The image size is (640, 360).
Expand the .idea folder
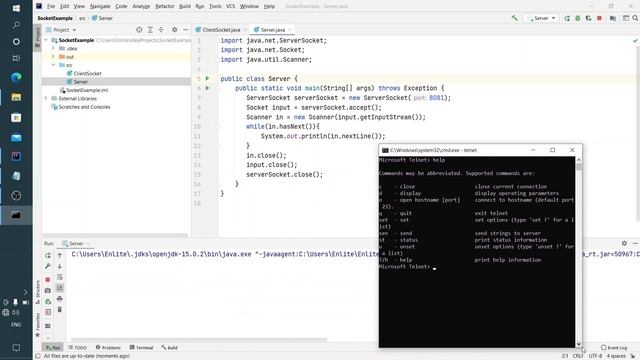(x=53, y=48)
